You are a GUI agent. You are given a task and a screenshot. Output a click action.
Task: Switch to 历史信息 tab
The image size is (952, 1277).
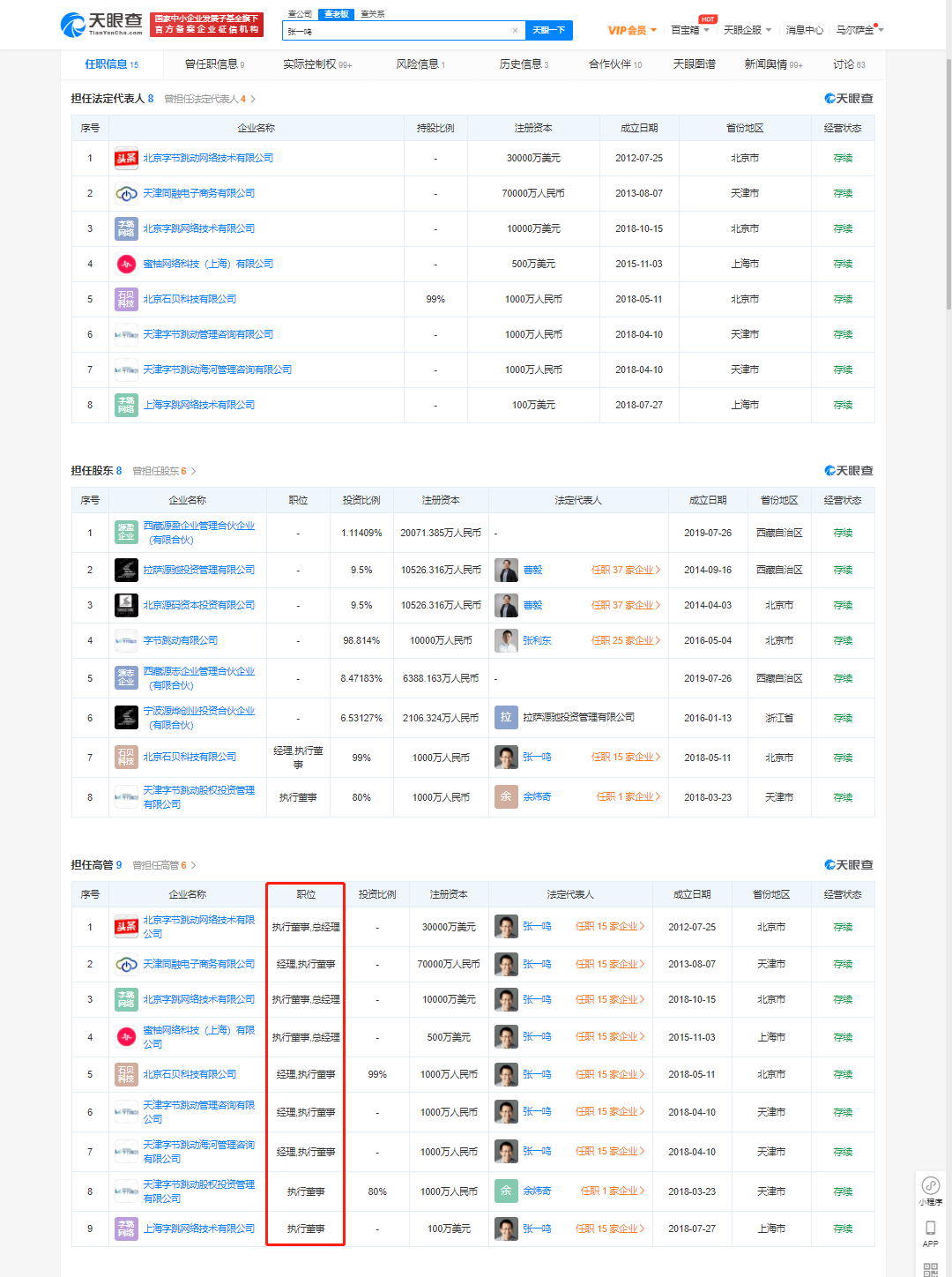click(524, 64)
